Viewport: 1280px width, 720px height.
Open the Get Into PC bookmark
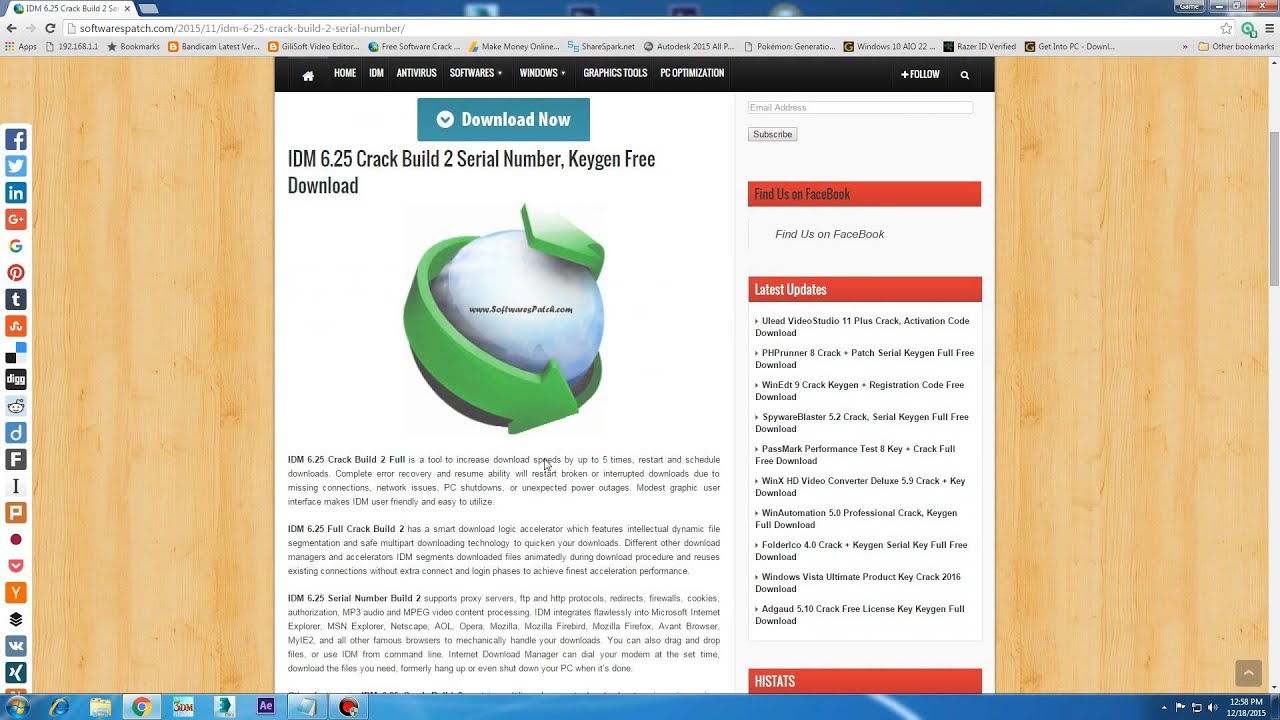tap(1069, 46)
